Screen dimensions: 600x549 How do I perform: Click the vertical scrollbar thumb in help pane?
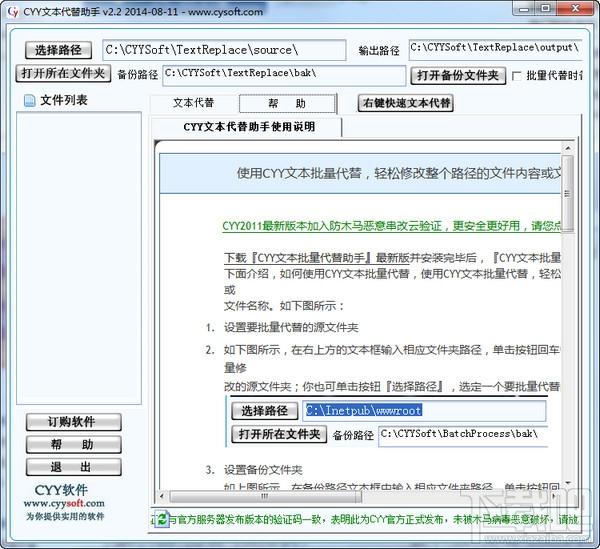coord(568,194)
